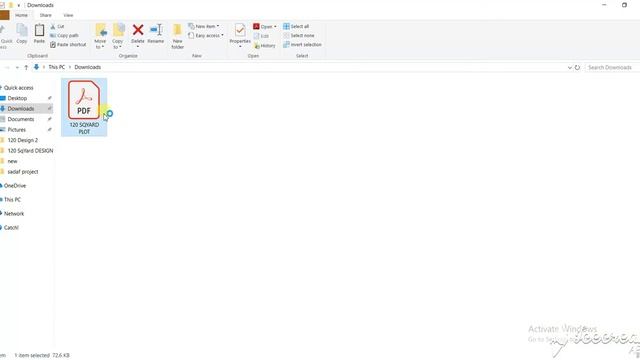The width and height of the screenshot is (640, 360).
Task: Click the Up one level arrow
Action: pos(26,67)
